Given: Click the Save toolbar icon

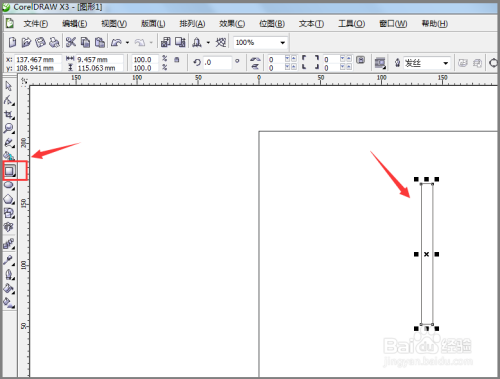Looking at the screenshot, I should point(40,42).
